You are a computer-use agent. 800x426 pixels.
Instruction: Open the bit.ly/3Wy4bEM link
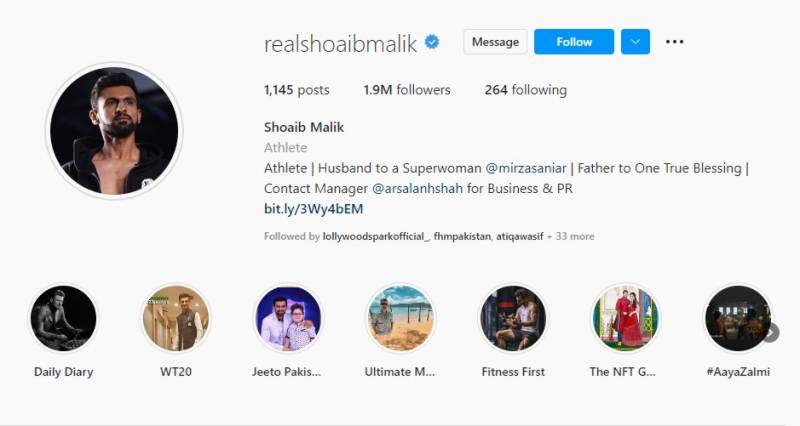(x=313, y=209)
